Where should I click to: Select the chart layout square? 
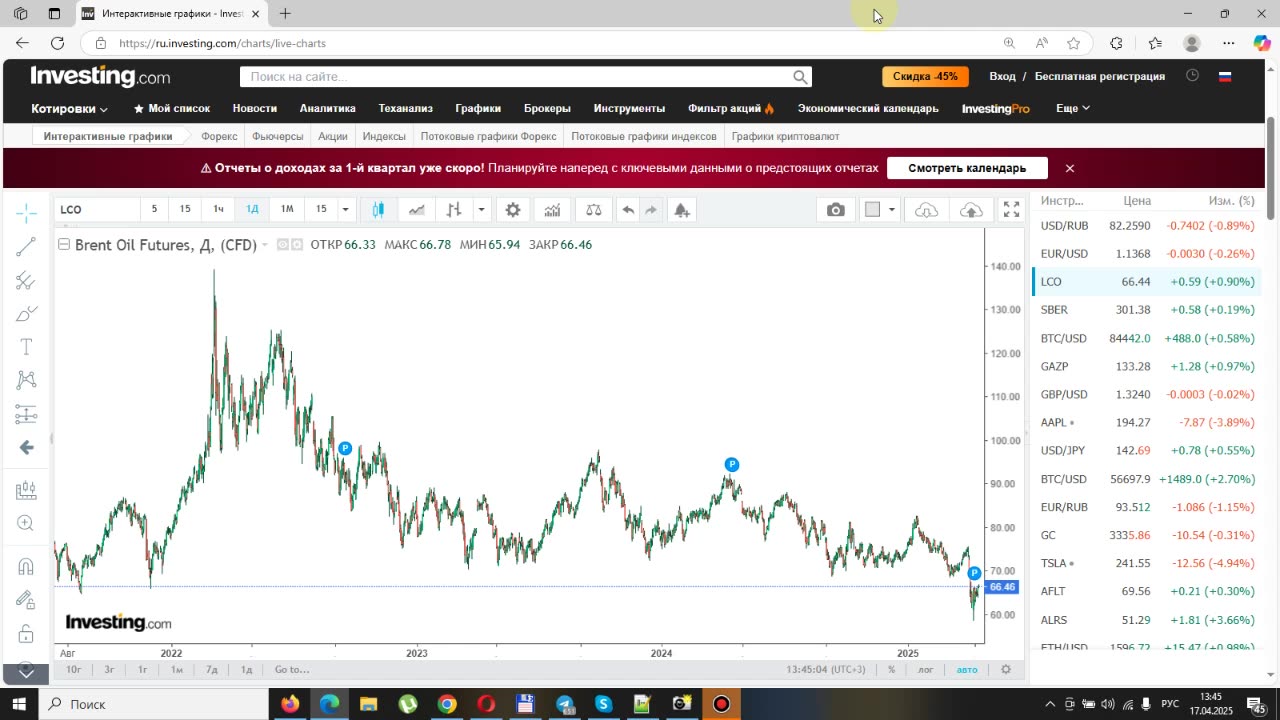click(x=872, y=209)
